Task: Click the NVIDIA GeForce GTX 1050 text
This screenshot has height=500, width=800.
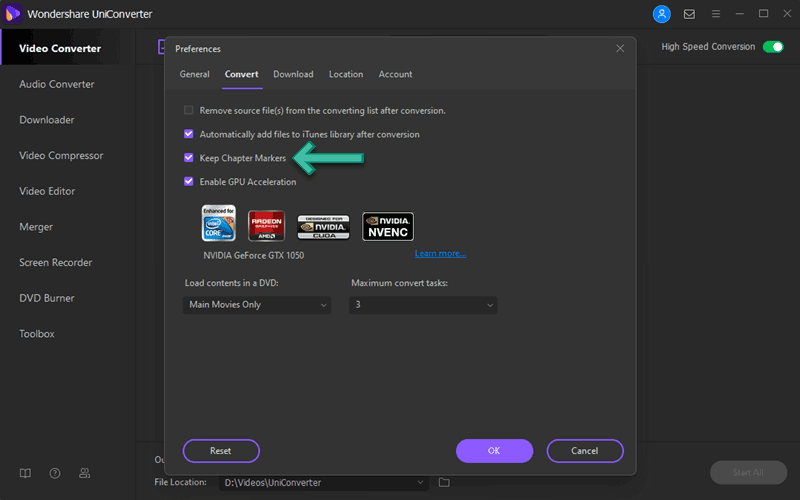Action: 254,256
